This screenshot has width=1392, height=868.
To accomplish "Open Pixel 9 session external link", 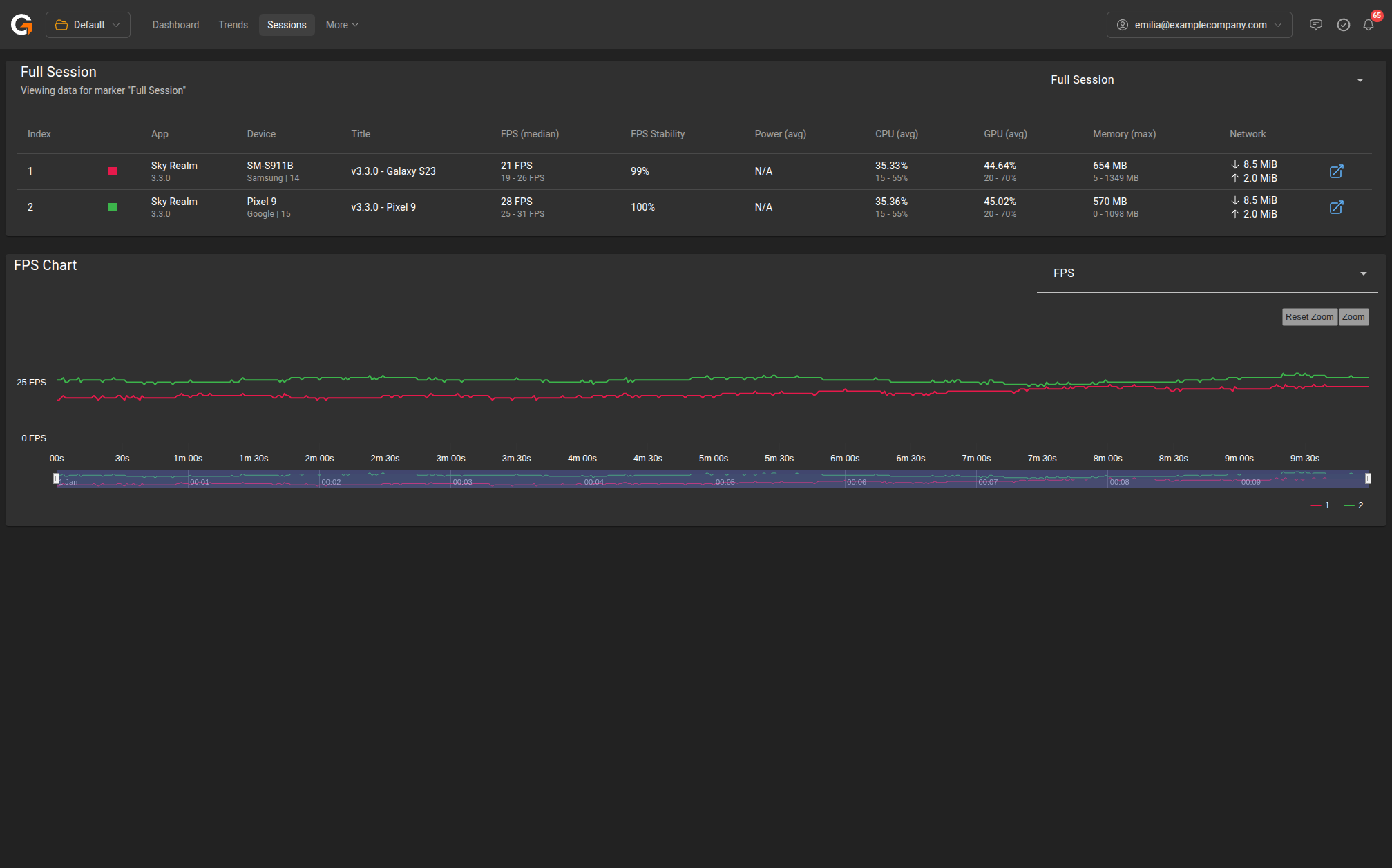I will [x=1336, y=207].
